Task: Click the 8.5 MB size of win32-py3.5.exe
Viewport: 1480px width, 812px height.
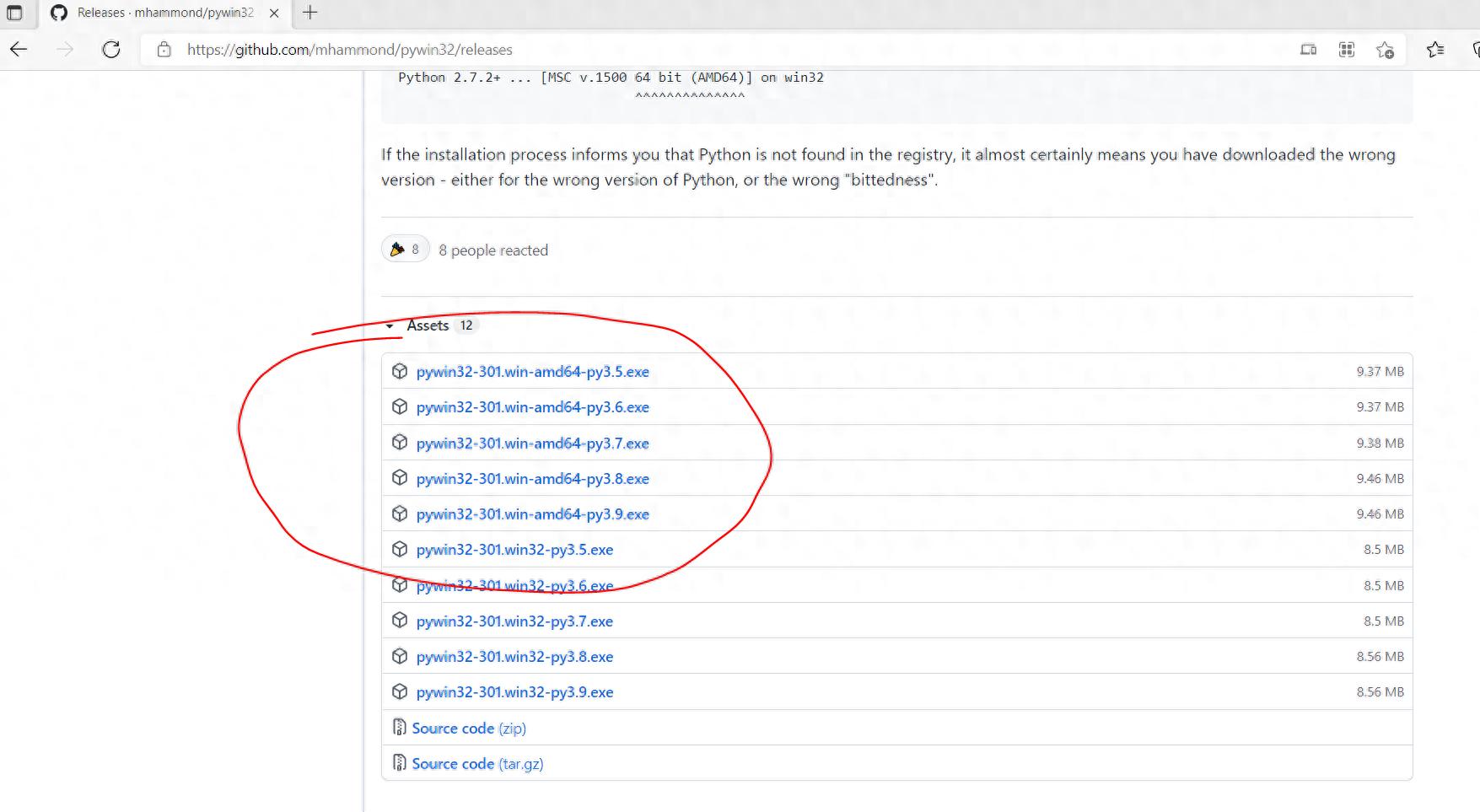Action: 1384,550
